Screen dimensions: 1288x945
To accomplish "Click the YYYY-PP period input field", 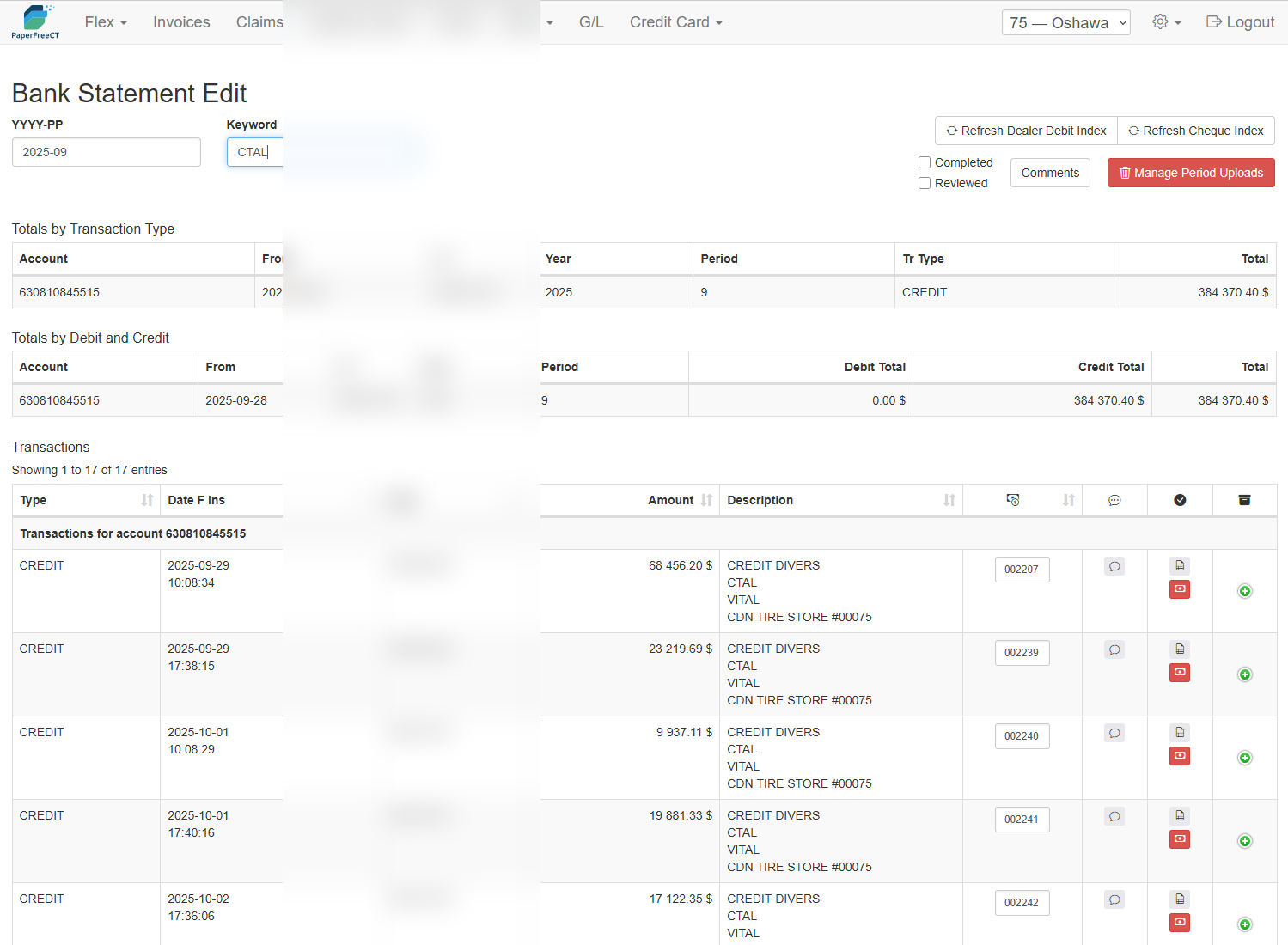I will (107, 152).
